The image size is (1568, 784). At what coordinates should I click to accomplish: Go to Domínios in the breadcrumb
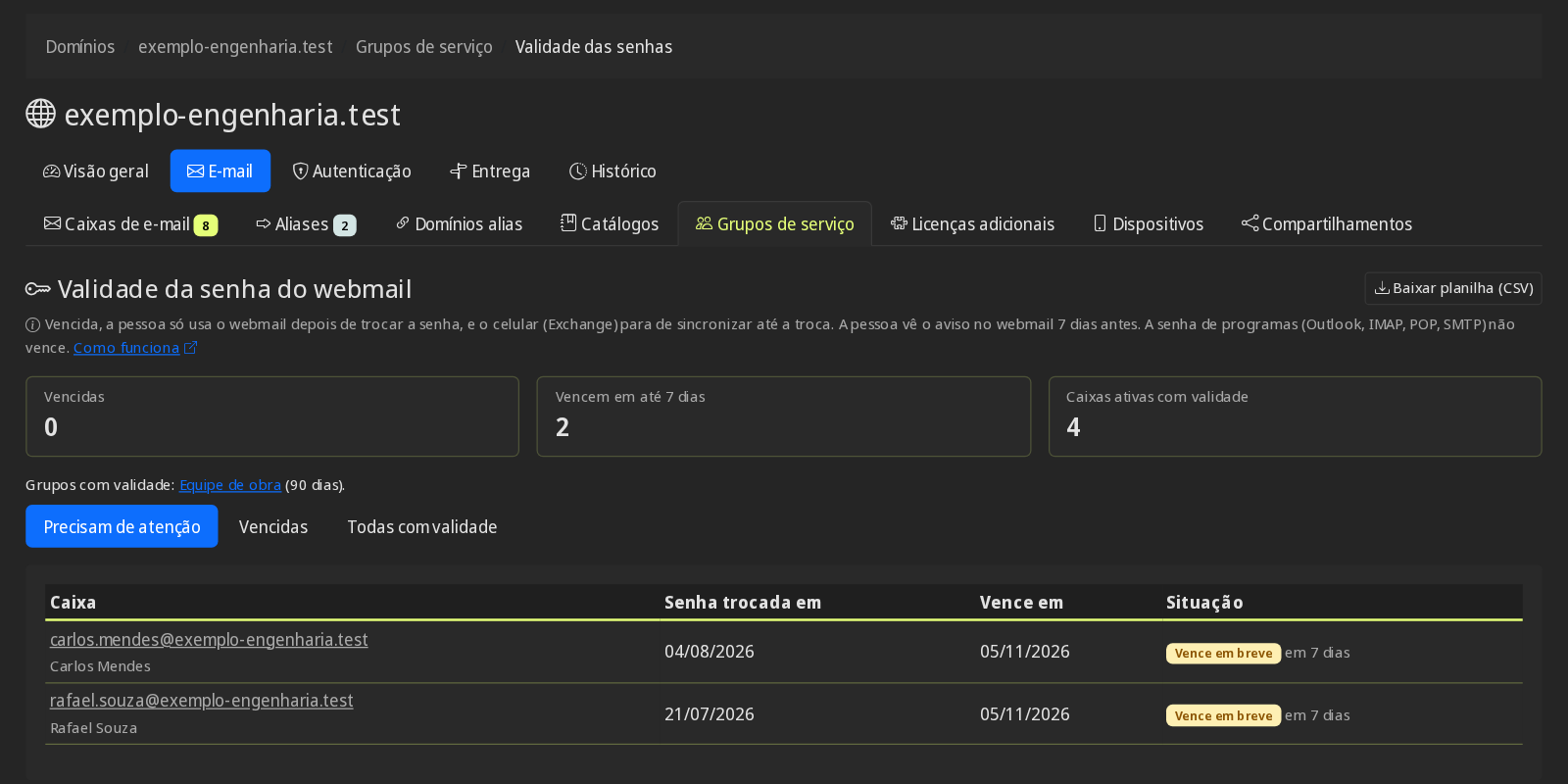[x=80, y=47]
